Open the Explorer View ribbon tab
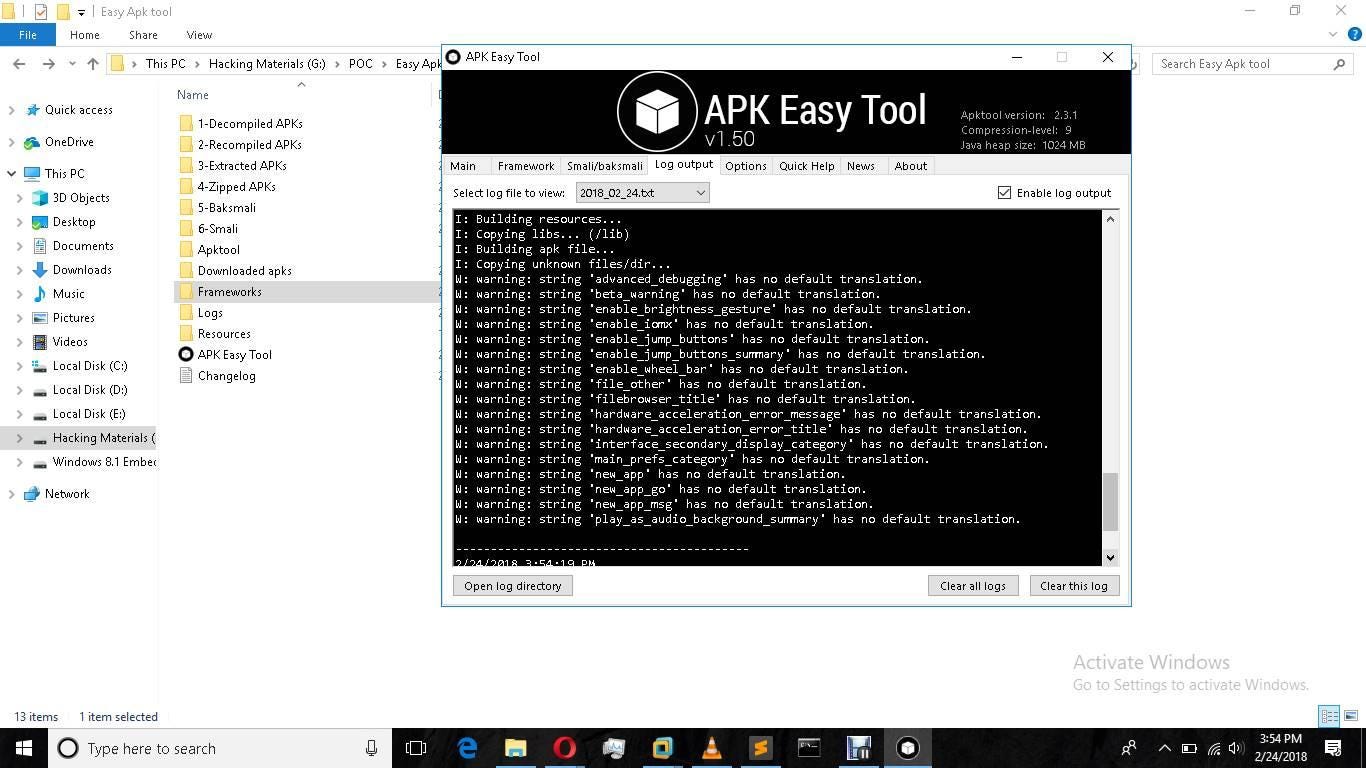Viewport: 1366px width, 768px height. tap(199, 35)
